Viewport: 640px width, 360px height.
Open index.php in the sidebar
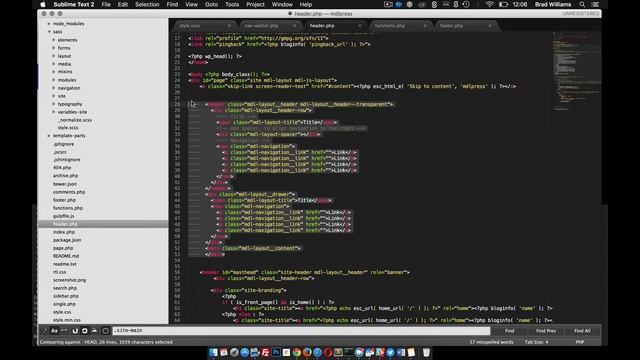(x=64, y=232)
